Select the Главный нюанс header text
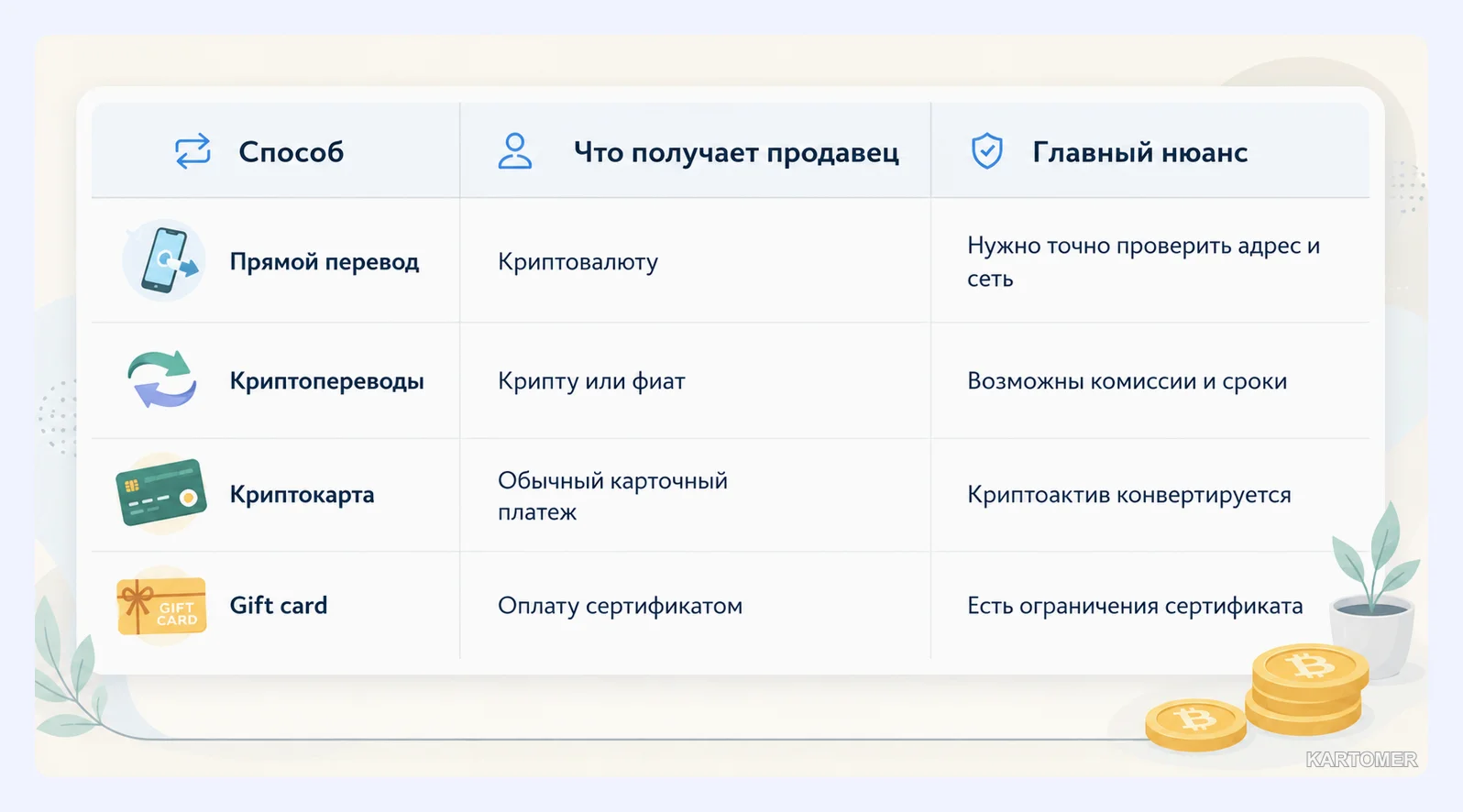This screenshot has width=1463, height=812. pyautogui.click(x=1139, y=152)
